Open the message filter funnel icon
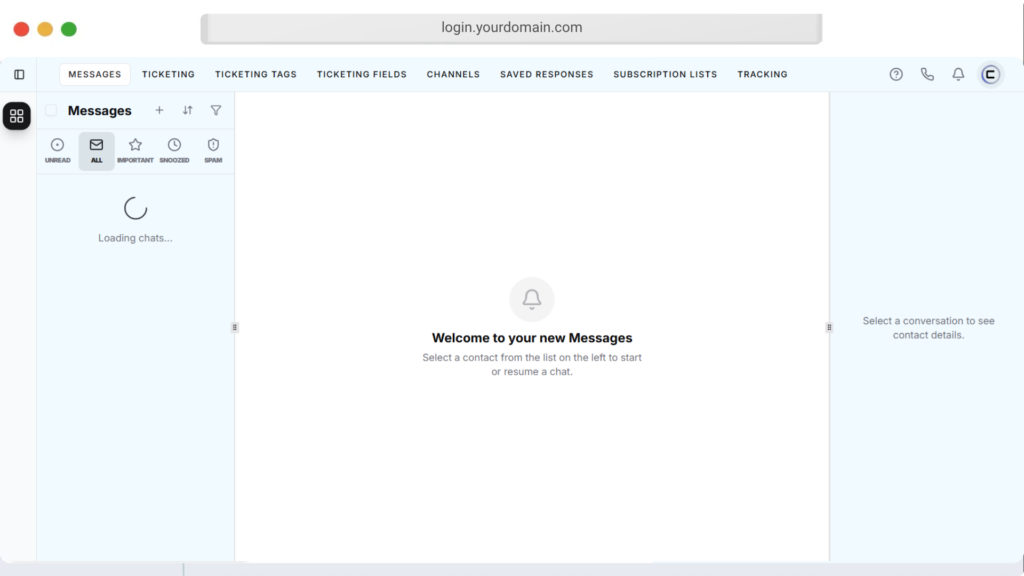Image resolution: width=1024 pixels, height=576 pixels. [x=215, y=110]
